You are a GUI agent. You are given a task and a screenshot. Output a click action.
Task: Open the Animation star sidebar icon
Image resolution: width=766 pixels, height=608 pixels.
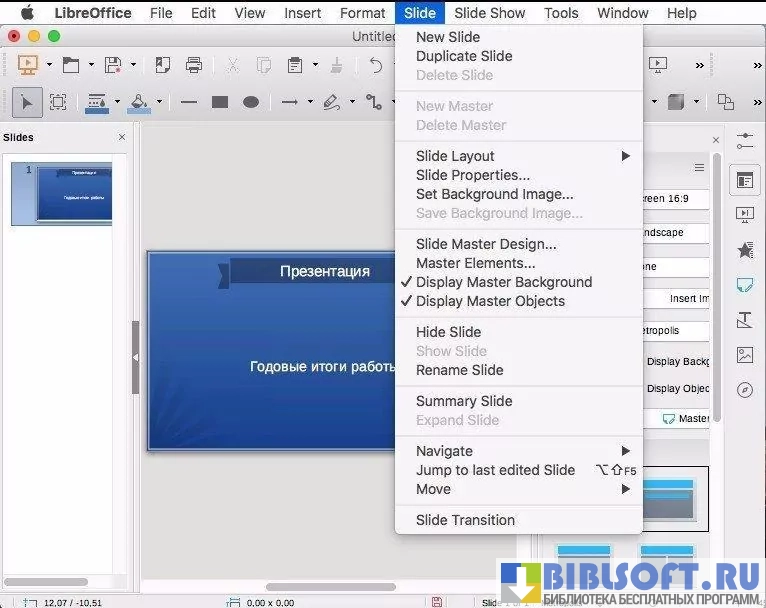pyautogui.click(x=744, y=250)
